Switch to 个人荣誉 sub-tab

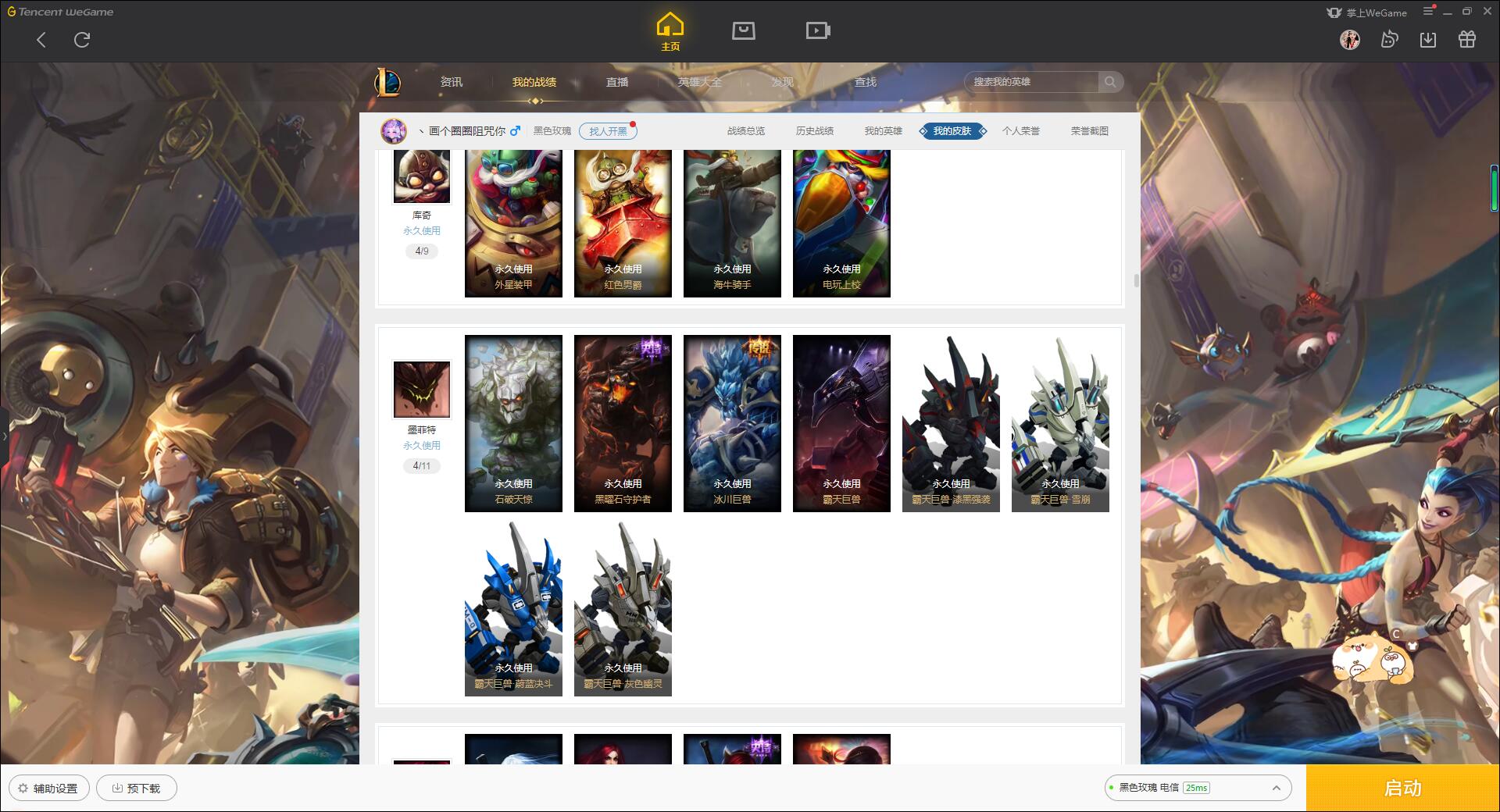tap(1021, 131)
